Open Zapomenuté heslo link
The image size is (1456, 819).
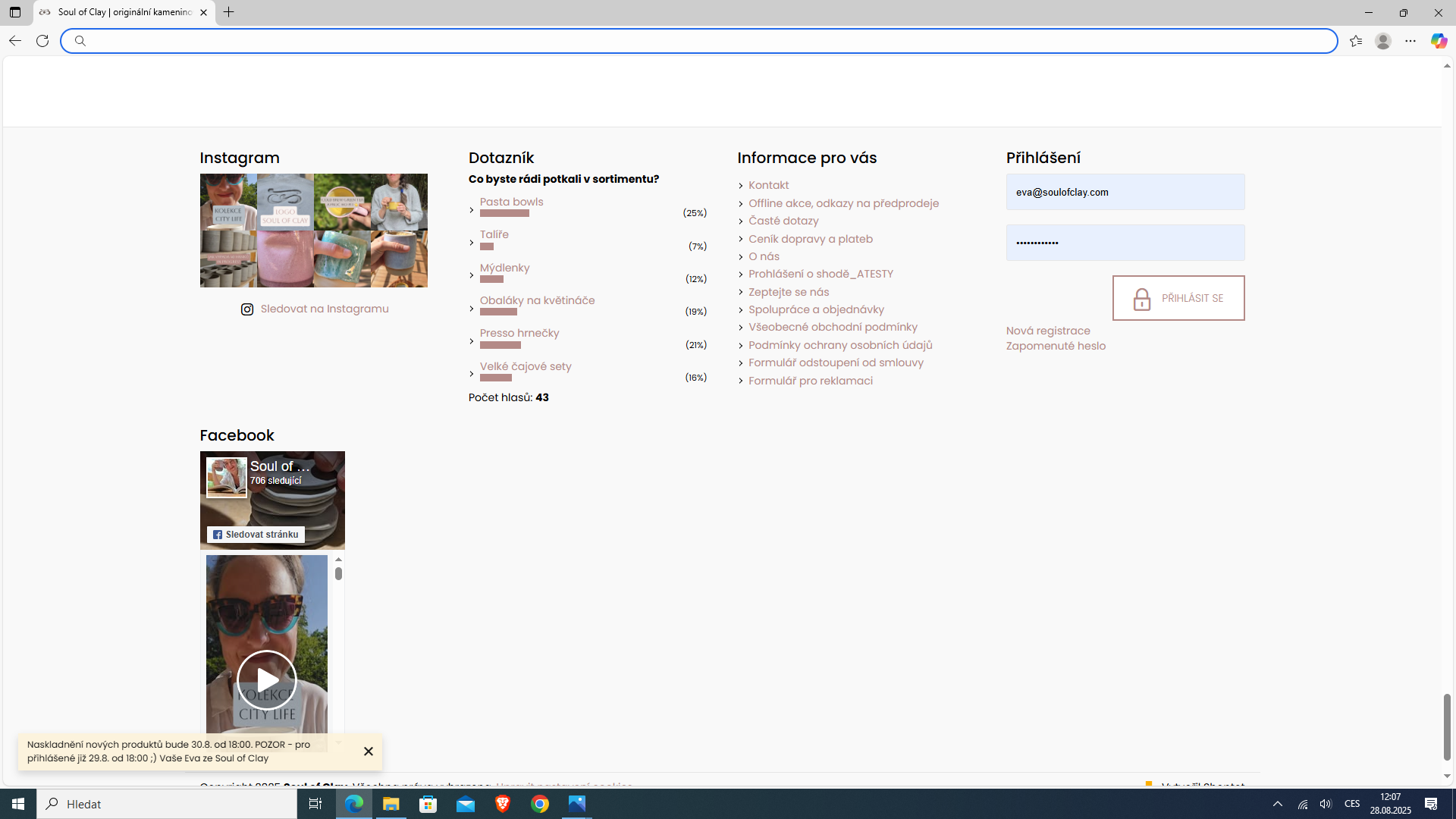(x=1056, y=346)
